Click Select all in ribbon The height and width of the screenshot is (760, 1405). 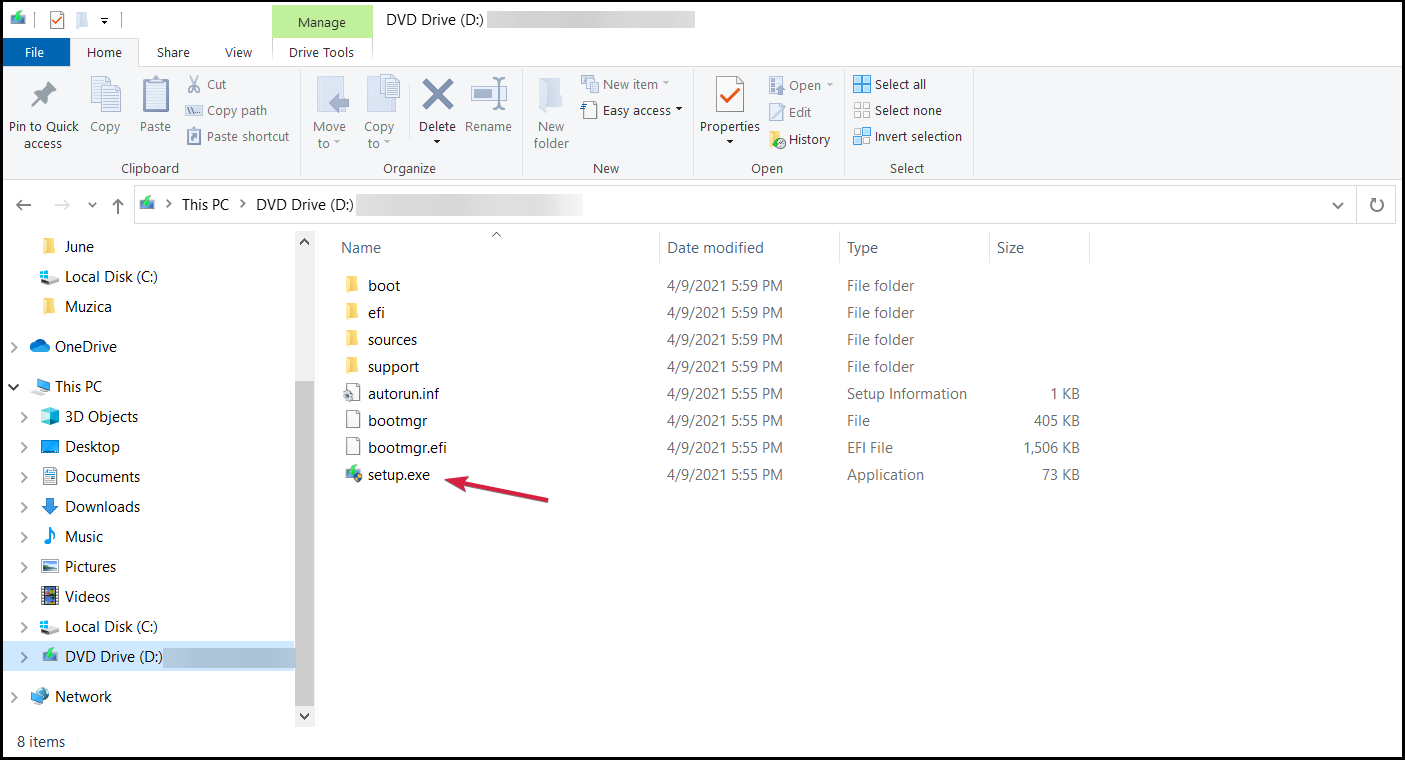point(890,84)
